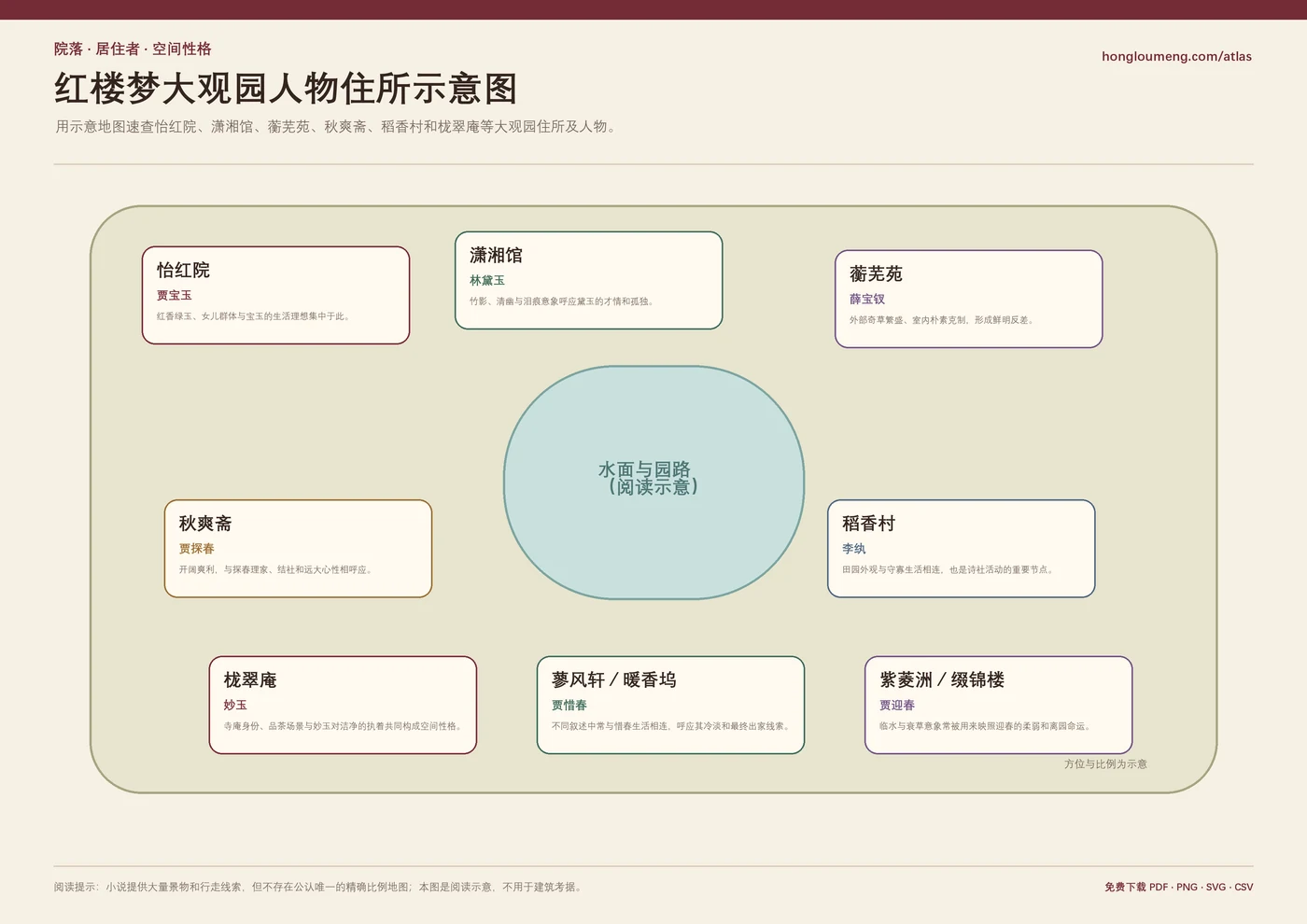This screenshot has width=1307, height=924.
Task: Select the 栊翠庵 card title
Action: 250,679
